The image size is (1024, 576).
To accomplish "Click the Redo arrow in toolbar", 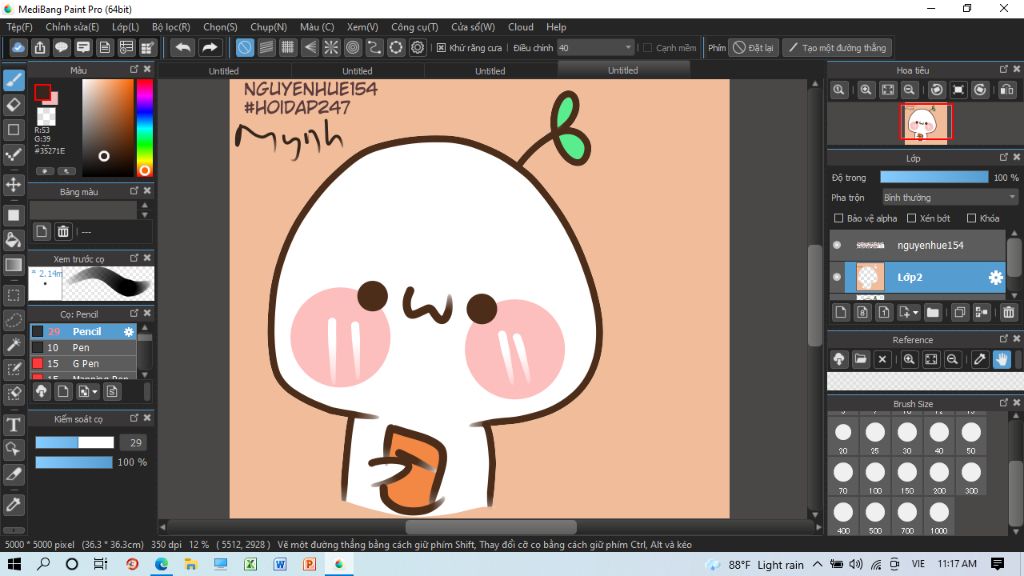I will 209,48.
